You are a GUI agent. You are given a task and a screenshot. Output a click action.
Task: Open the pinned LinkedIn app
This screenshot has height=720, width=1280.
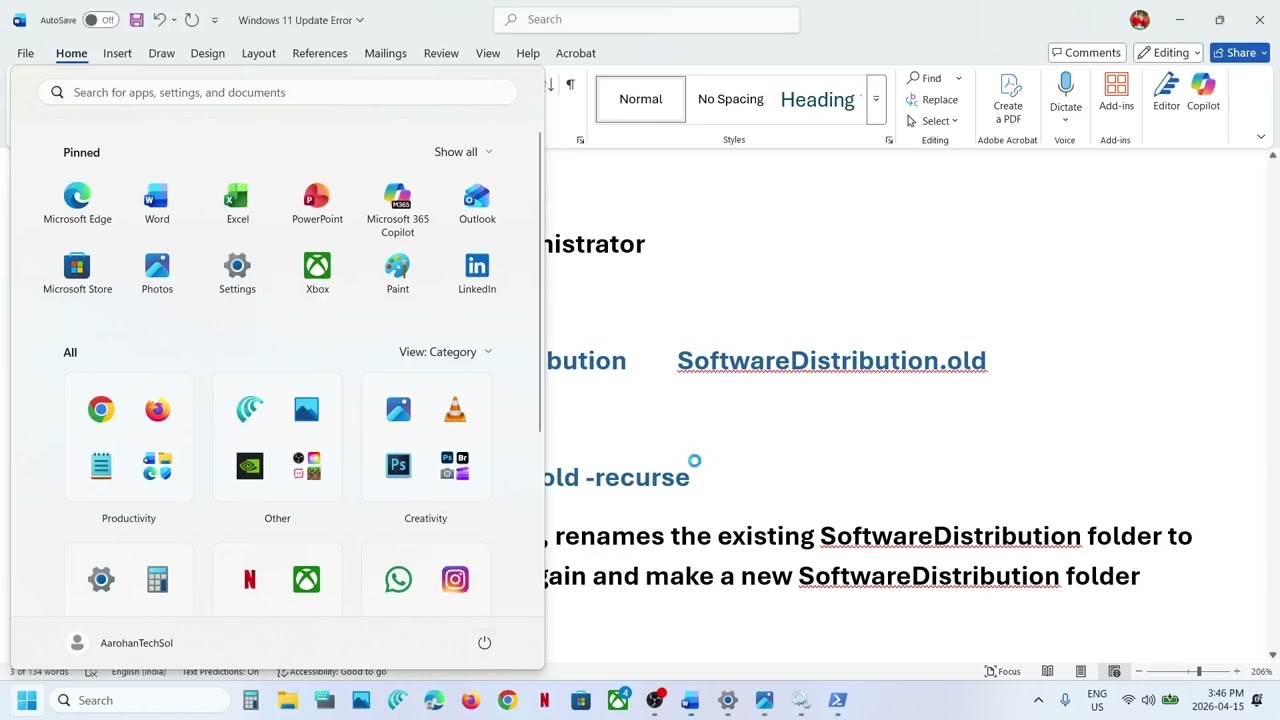pos(477,274)
